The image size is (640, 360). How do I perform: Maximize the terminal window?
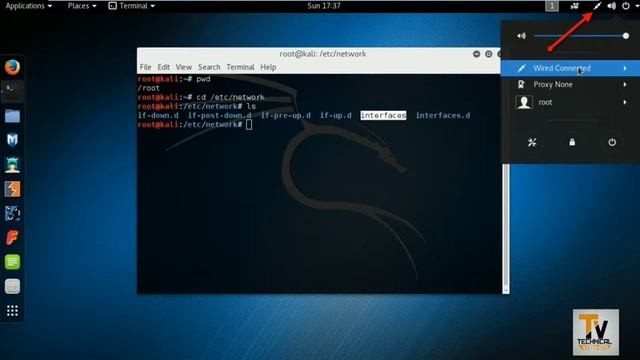489,54
